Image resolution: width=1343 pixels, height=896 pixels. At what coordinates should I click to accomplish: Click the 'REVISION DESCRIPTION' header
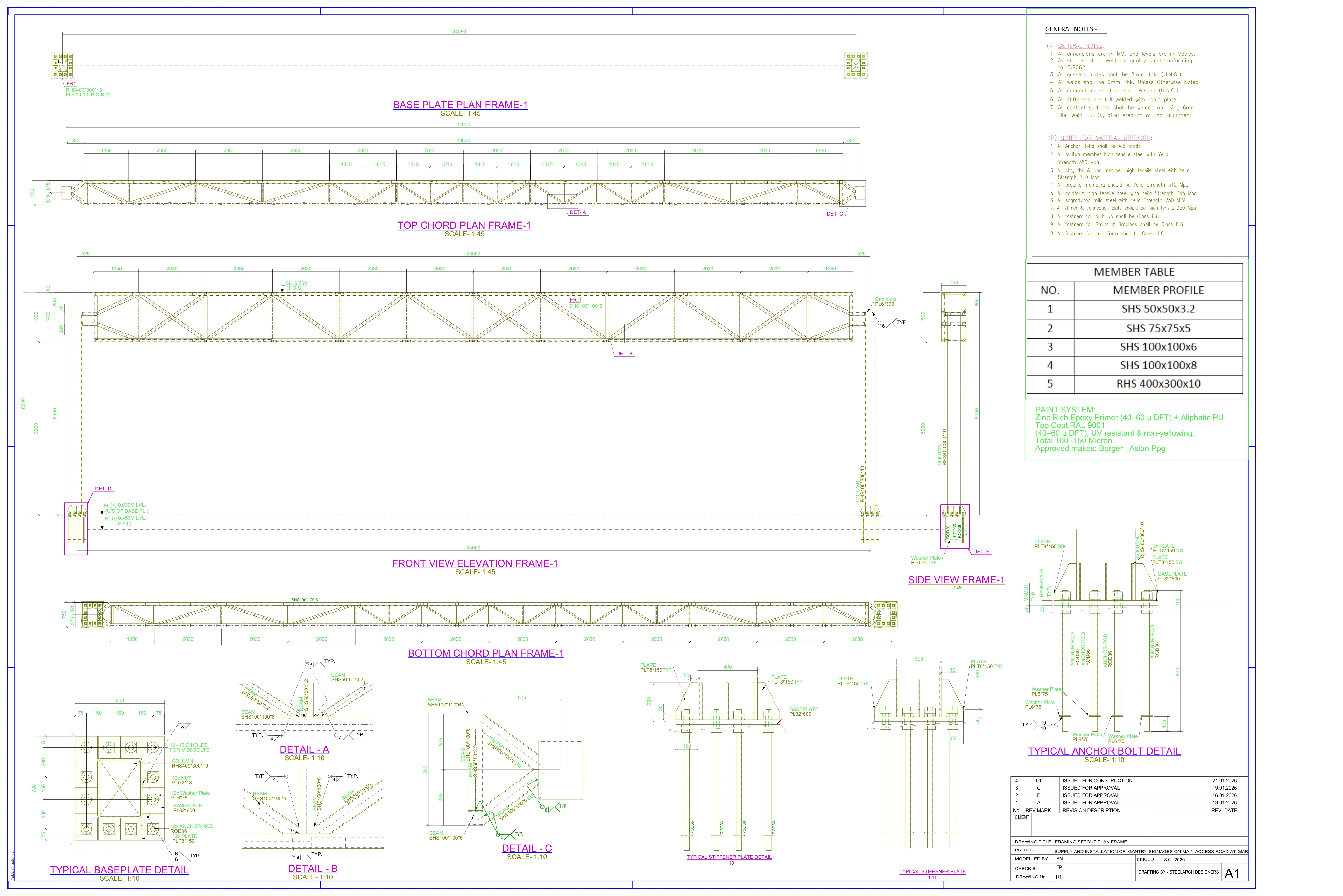(1091, 810)
